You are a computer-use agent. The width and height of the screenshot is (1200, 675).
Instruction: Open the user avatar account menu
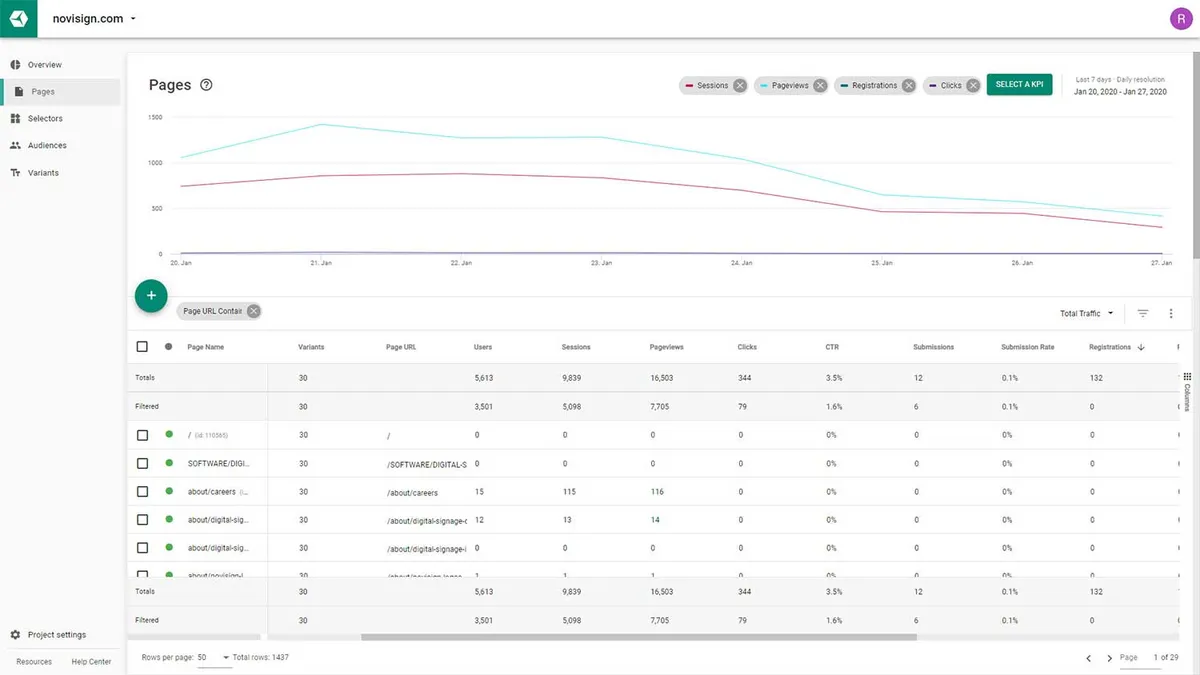tap(1180, 18)
